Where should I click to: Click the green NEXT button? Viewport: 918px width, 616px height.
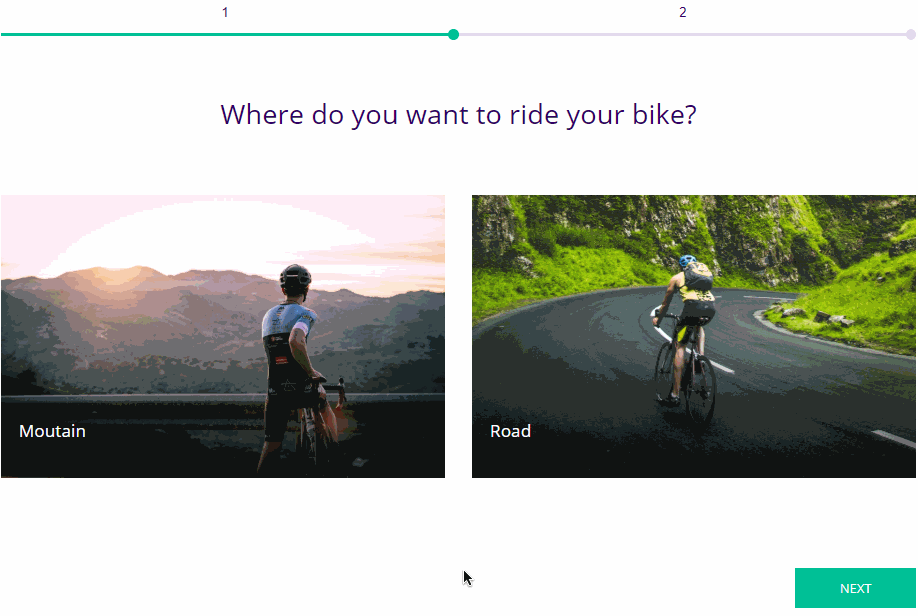click(855, 588)
